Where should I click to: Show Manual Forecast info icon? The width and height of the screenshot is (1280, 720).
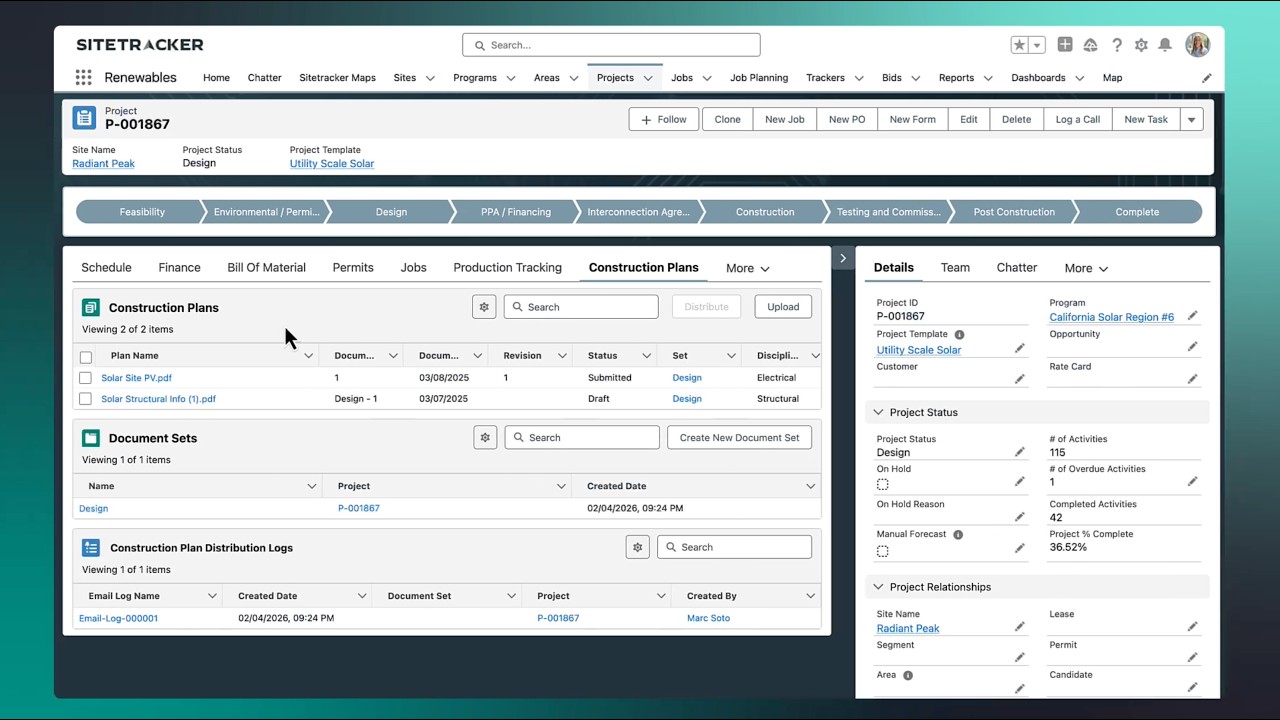coord(957,535)
